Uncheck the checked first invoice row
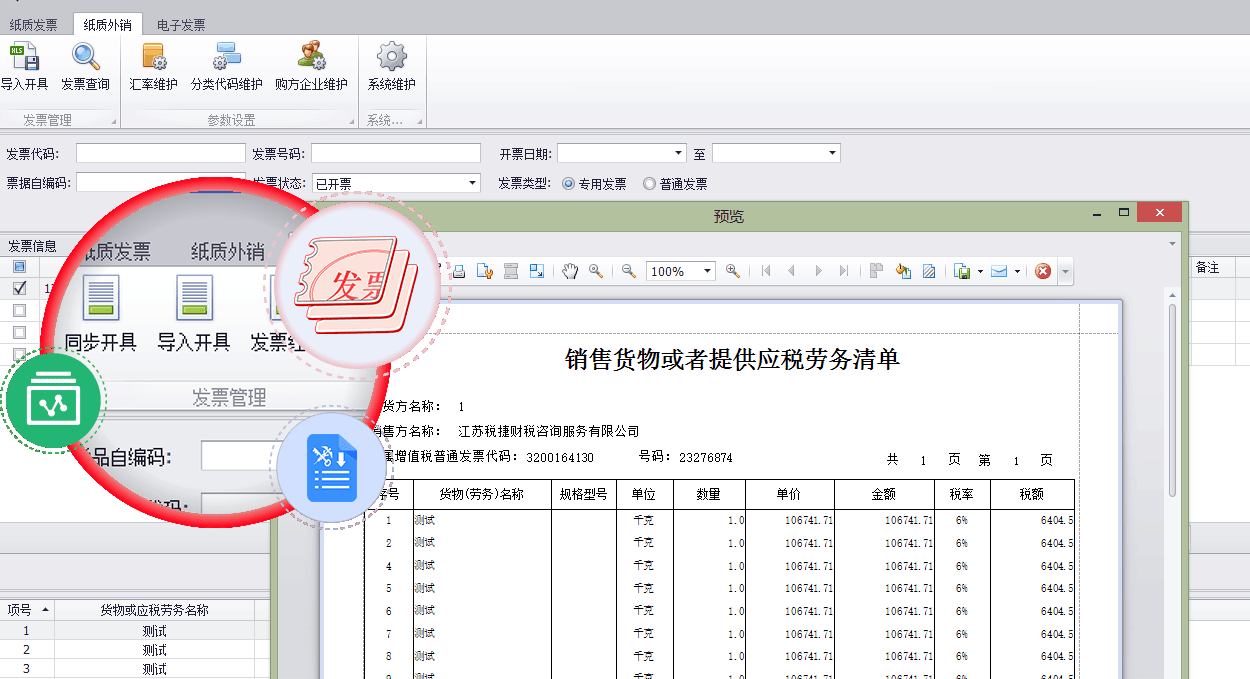 pos(19,288)
